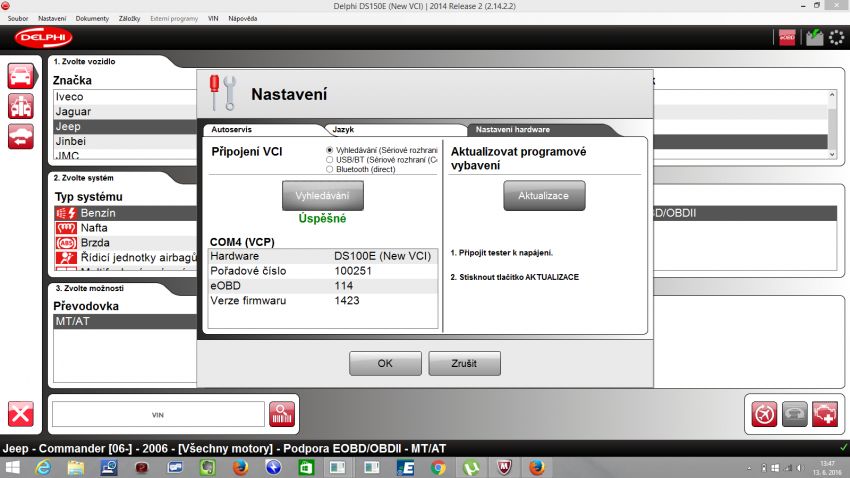Image resolution: width=850 pixels, height=478 pixels.
Task: Select the red car vehicle selection icon
Action: click(21, 76)
